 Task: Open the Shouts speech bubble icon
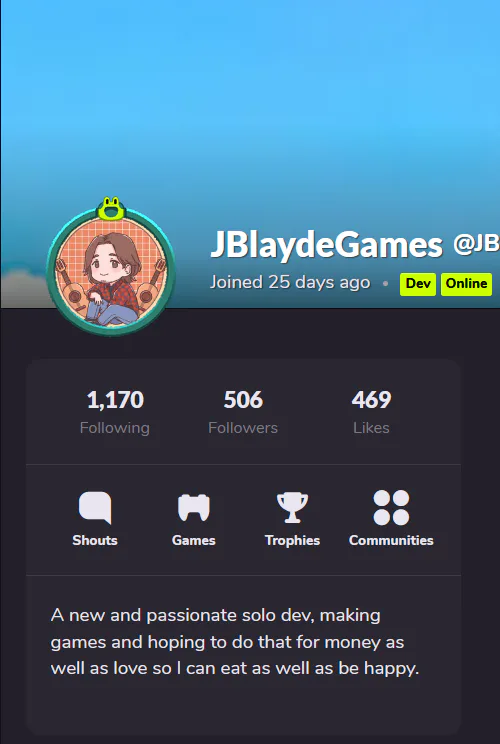pos(95,507)
